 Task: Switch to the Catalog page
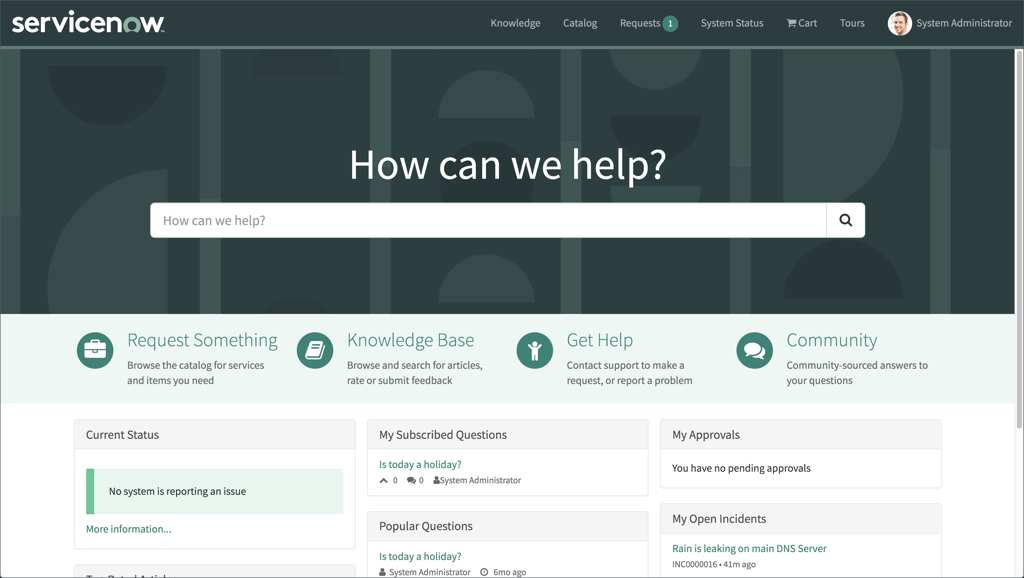point(580,22)
